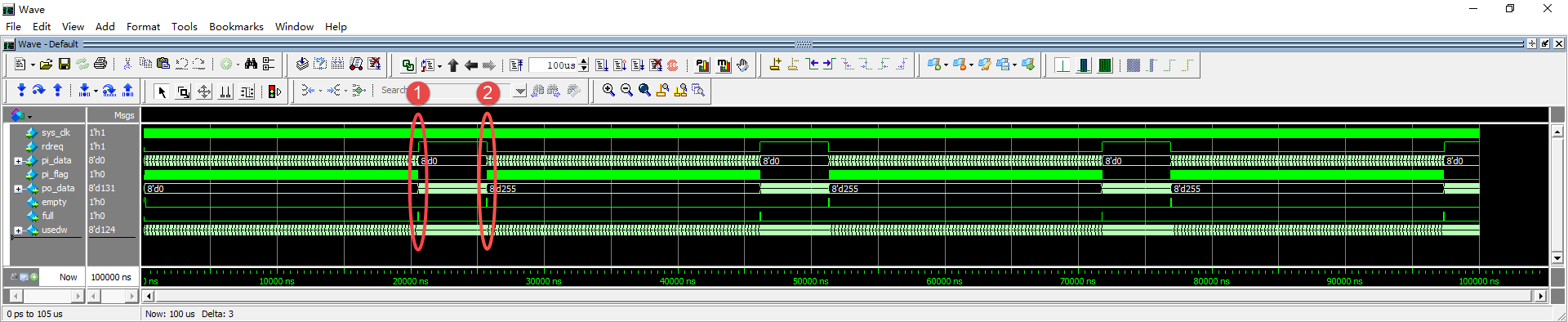The image size is (1568, 322).
Task: Select the rdreq signal name
Action: (52, 146)
